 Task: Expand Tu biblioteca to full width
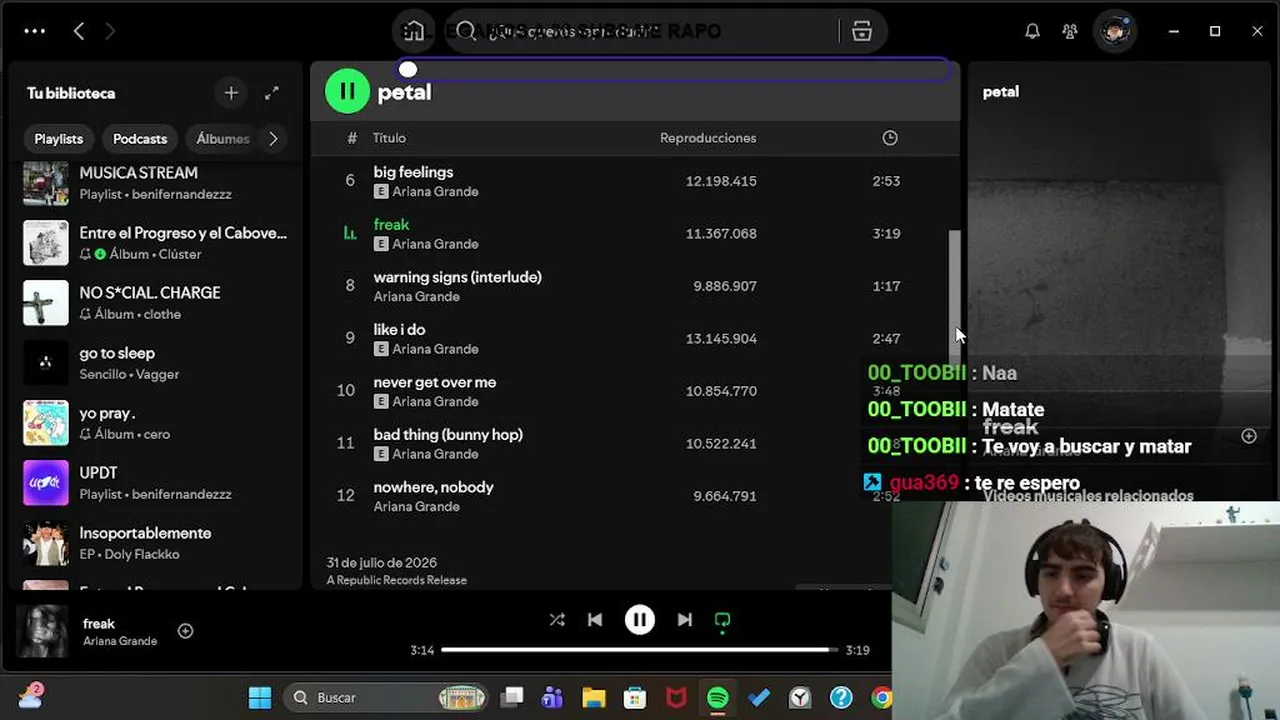tap(272, 93)
